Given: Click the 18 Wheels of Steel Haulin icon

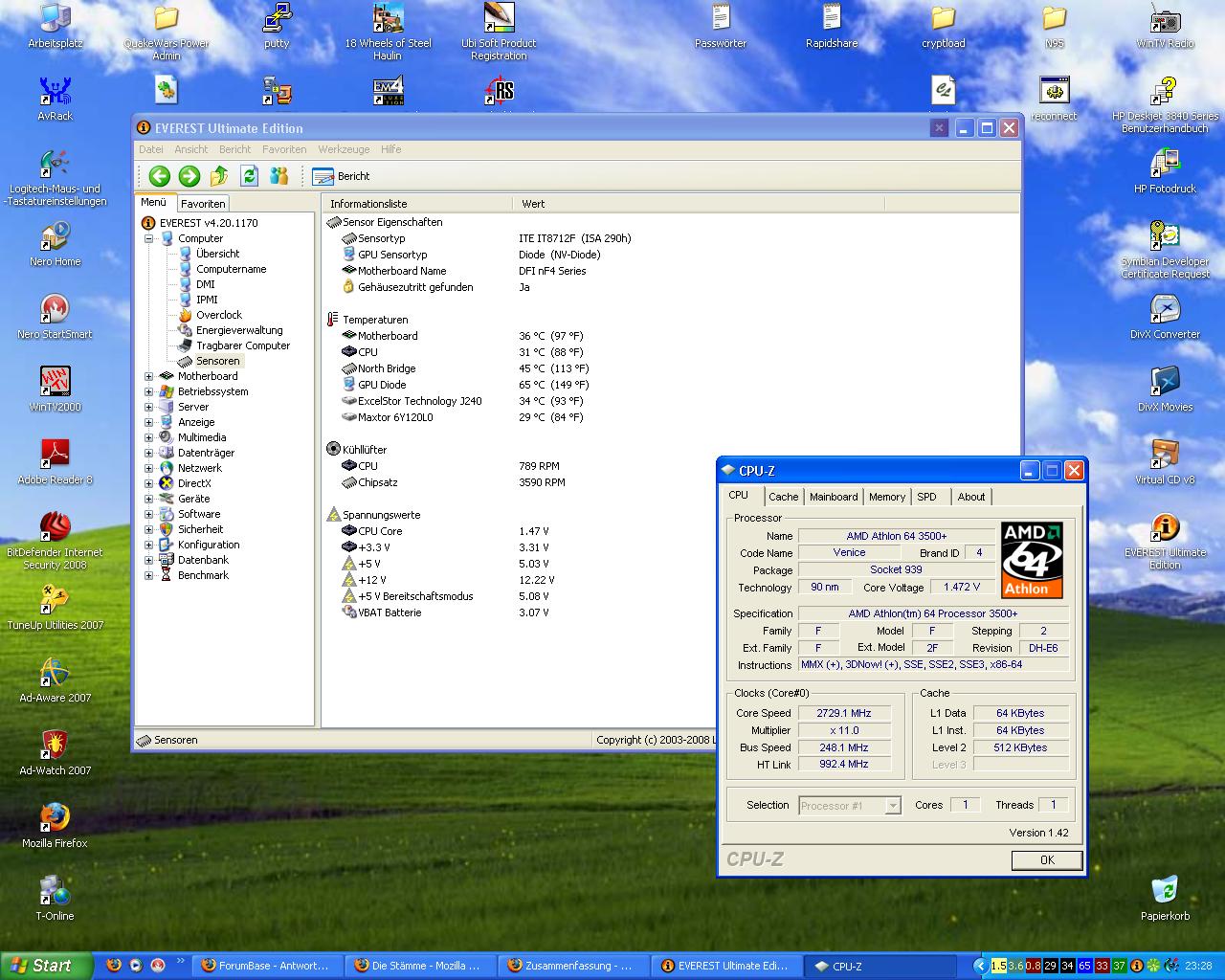Looking at the screenshot, I should click(x=388, y=32).
